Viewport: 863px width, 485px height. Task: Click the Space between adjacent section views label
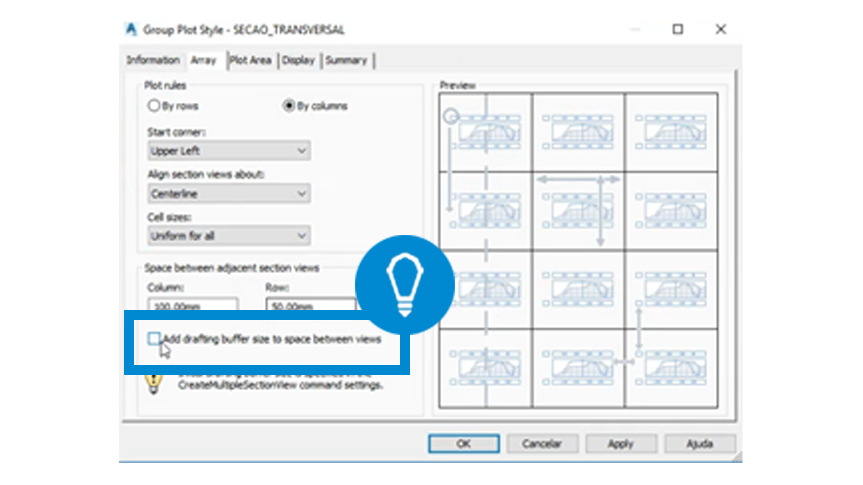[232, 268]
